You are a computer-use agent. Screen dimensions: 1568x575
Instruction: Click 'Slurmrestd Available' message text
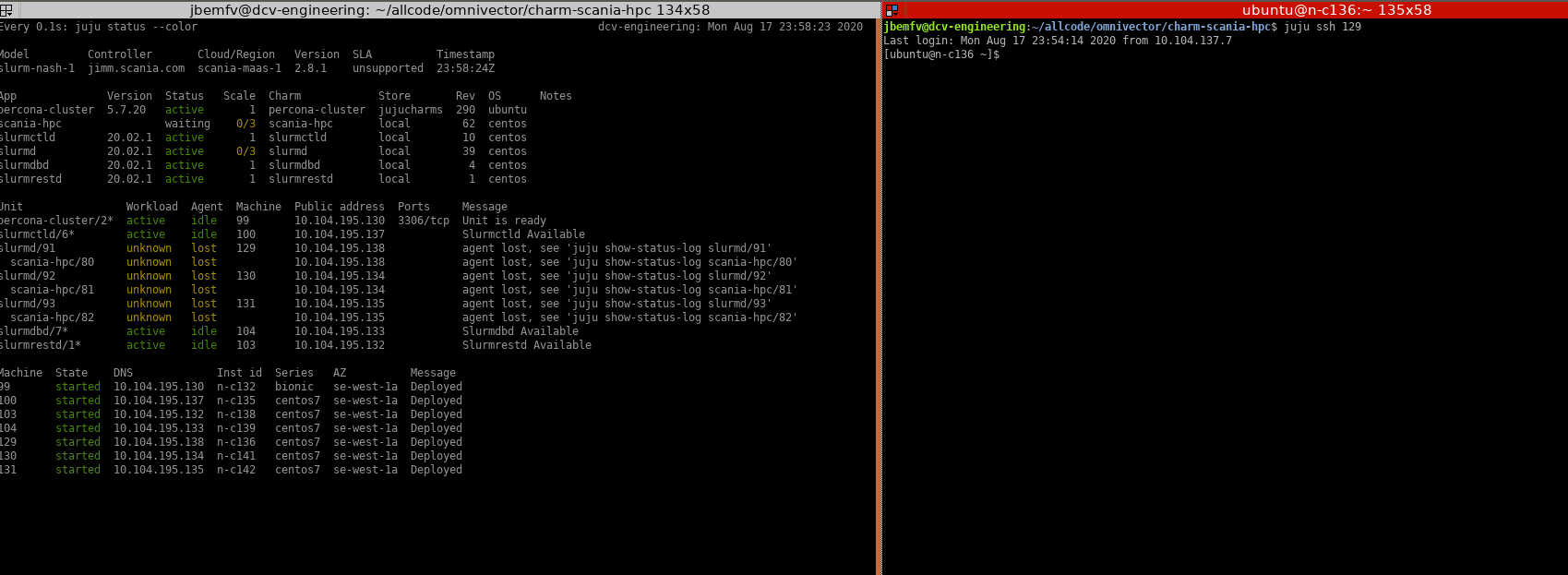[526, 345]
